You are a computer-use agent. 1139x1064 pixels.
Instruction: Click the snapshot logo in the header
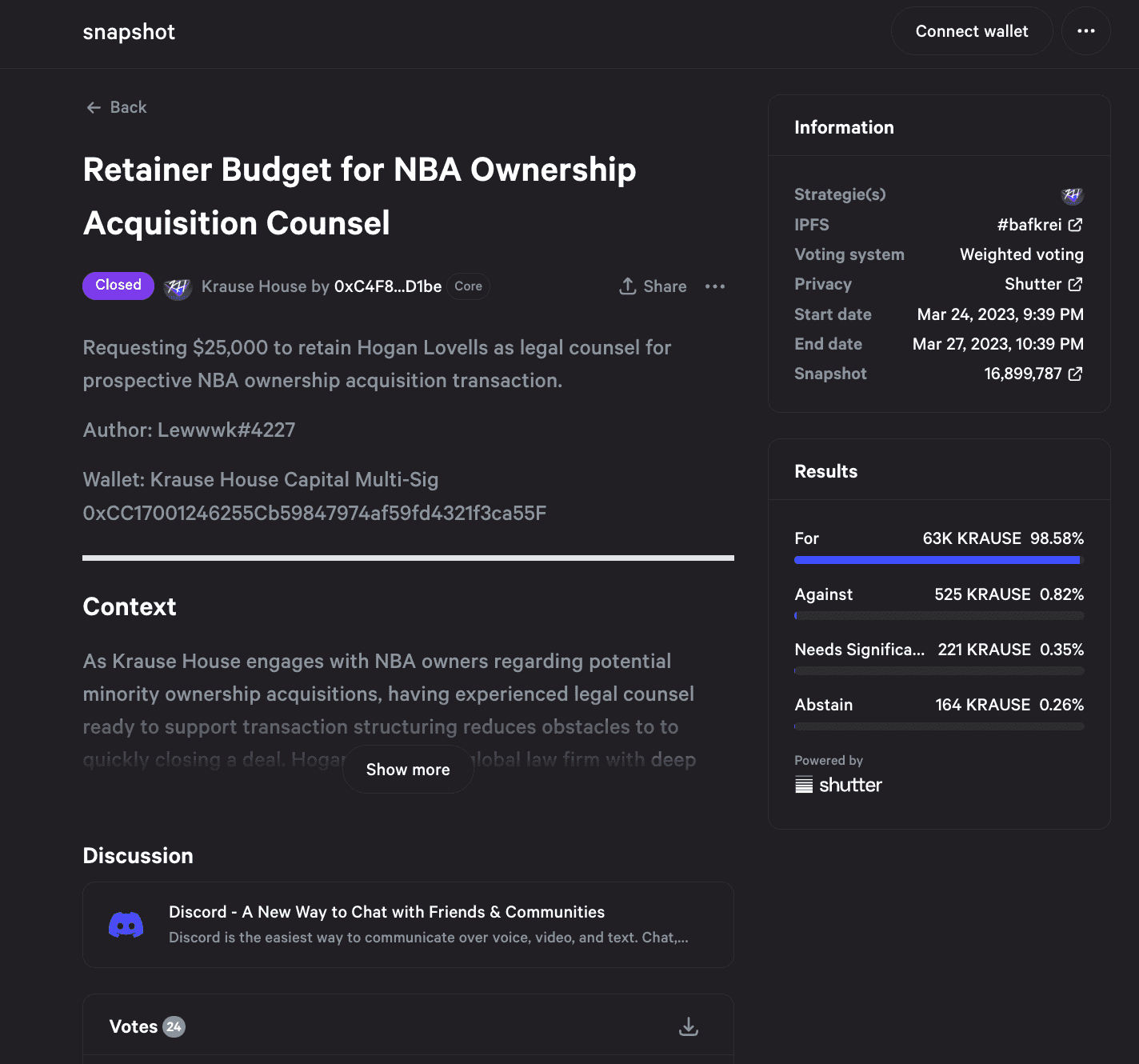[129, 32]
